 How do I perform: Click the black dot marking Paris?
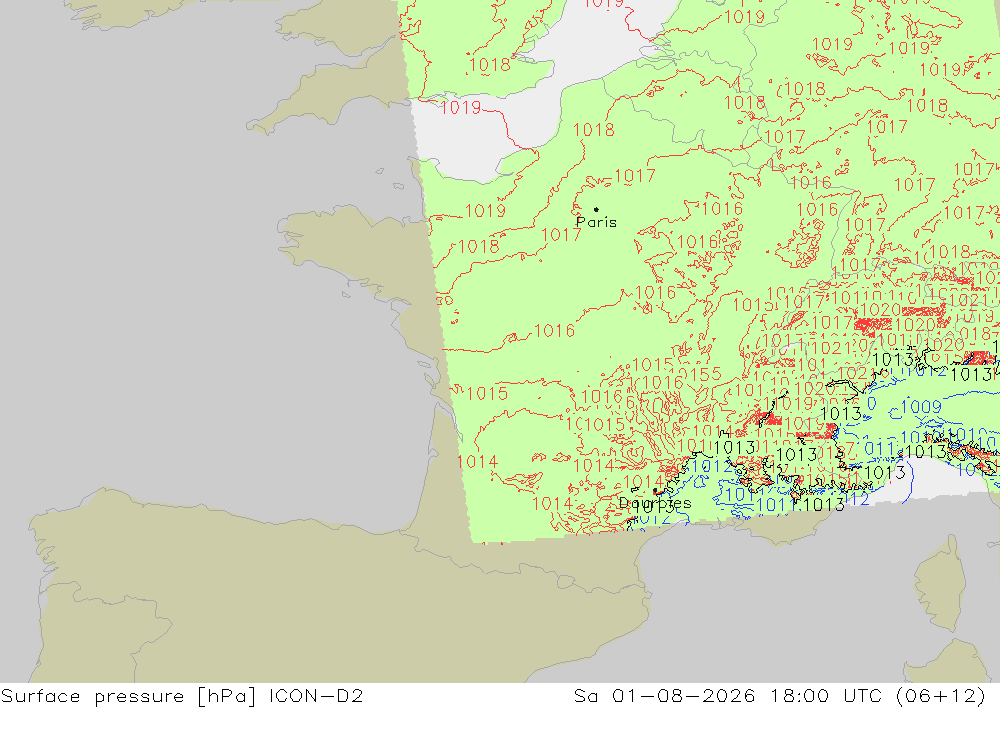[x=596, y=209]
